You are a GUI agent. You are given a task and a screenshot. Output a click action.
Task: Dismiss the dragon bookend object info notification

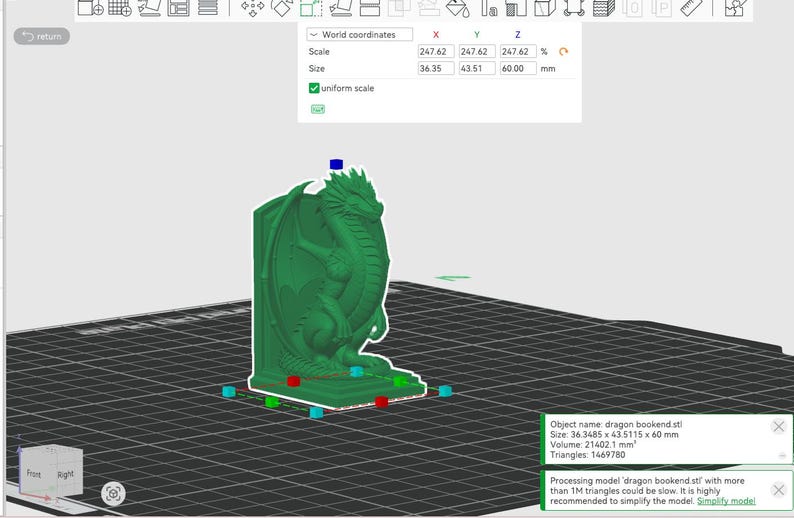pos(779,426)
